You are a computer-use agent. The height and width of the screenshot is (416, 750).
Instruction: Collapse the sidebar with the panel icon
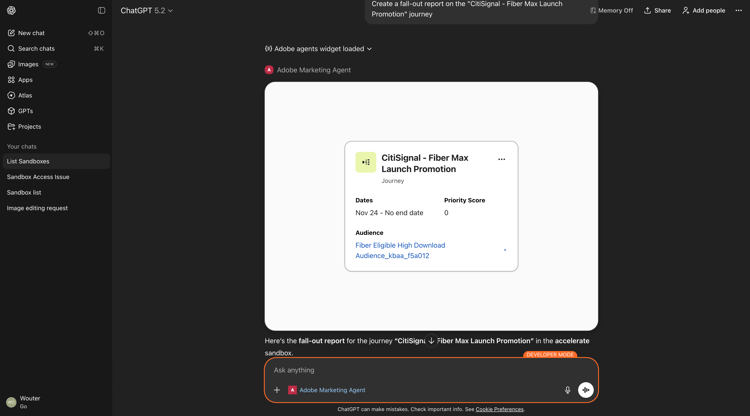click(x=101, y=11)
